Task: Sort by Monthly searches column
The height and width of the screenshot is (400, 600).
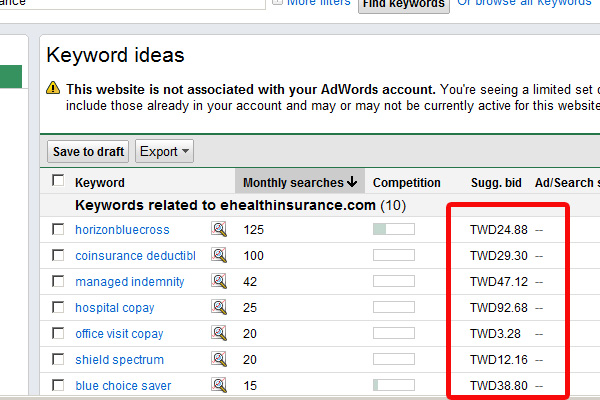Action: click(x=300, y=182)
